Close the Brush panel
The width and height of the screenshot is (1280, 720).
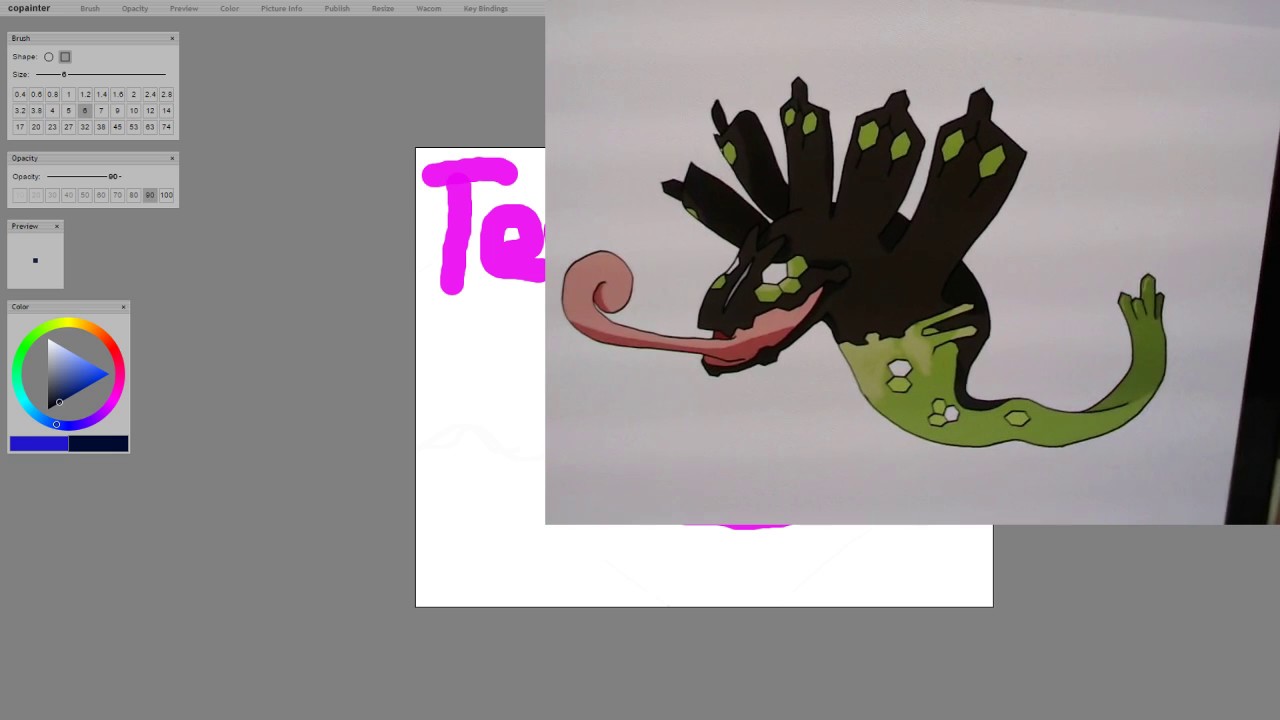pos(172,38)
